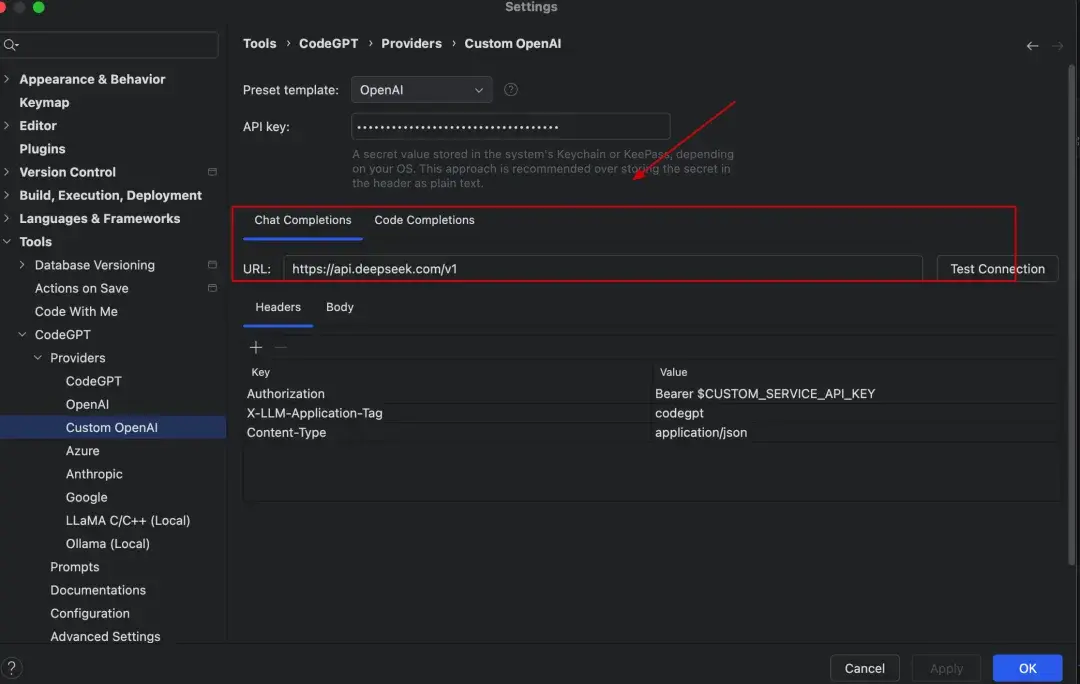The height and width of the screenshot is (684, 1080).
Task: Open the Preset template OpenAI dropdown
Action: pyautogui.click(x=422, y=90)
